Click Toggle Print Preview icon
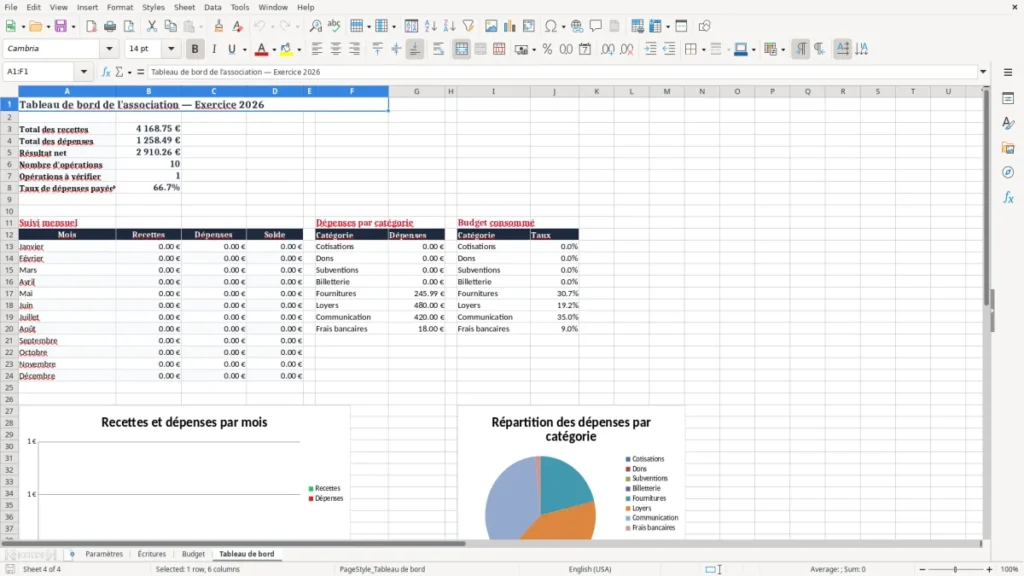The height and width of the screenshot is (576, 1024). 129,26
